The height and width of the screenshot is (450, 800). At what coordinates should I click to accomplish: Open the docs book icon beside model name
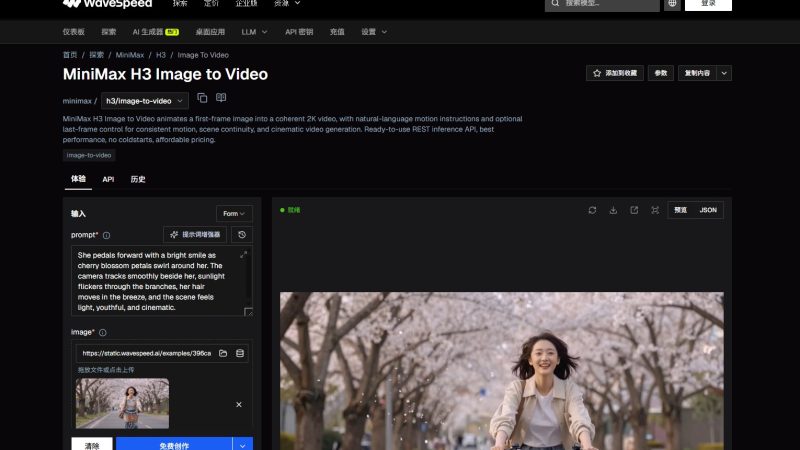click(x=221, y=97)
